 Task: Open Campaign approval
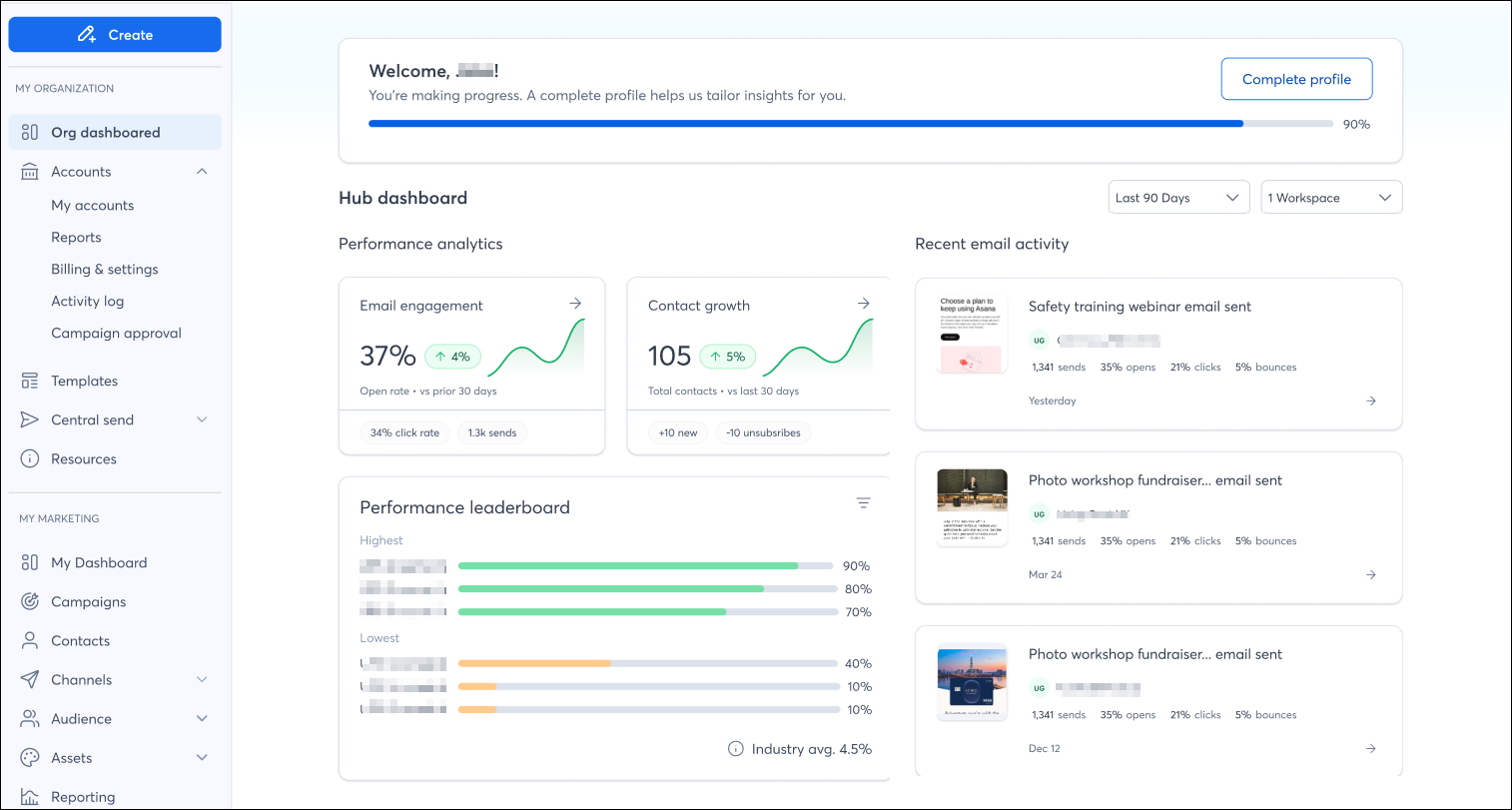116,334
